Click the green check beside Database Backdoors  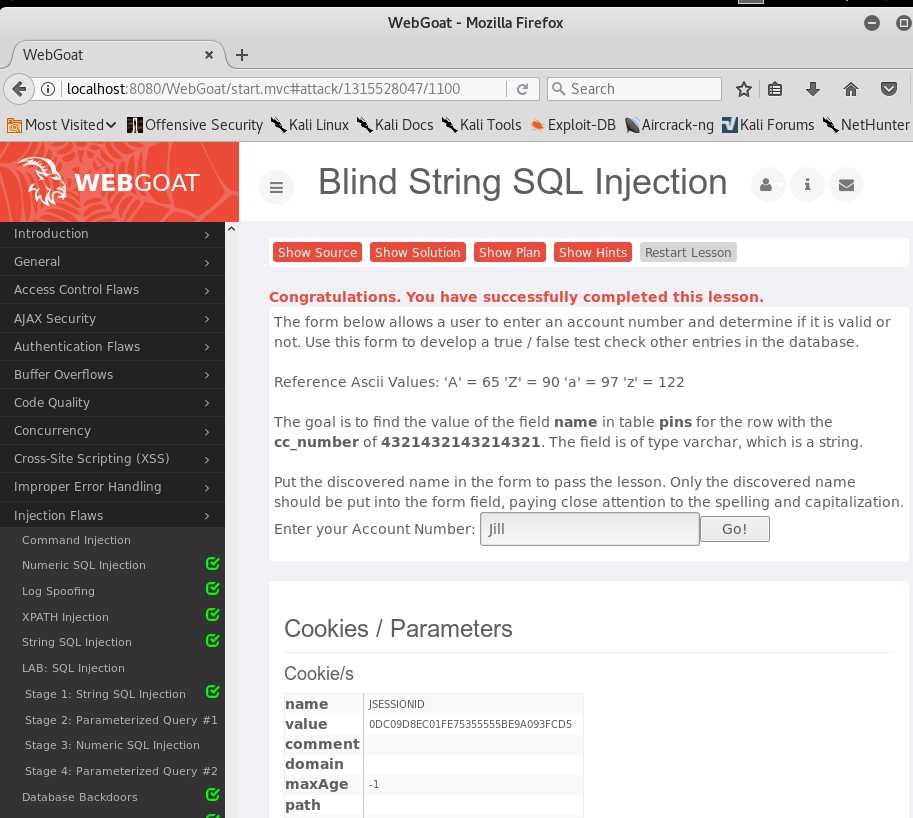point(213,795)
